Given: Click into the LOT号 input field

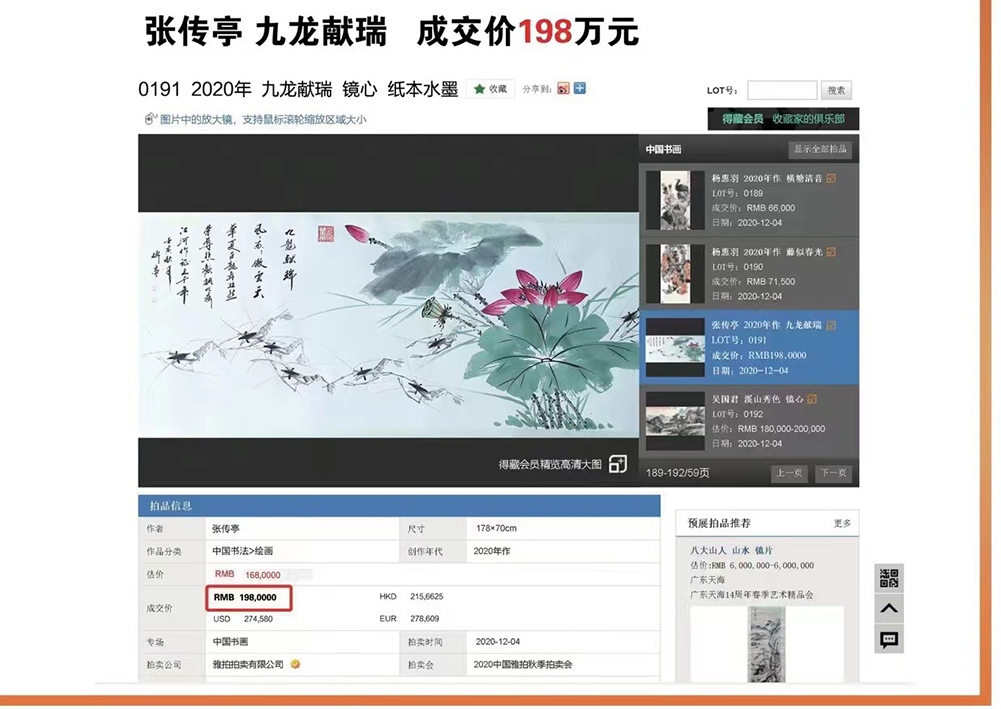Looking at the screenshot, I should click(x=781, y=90).
